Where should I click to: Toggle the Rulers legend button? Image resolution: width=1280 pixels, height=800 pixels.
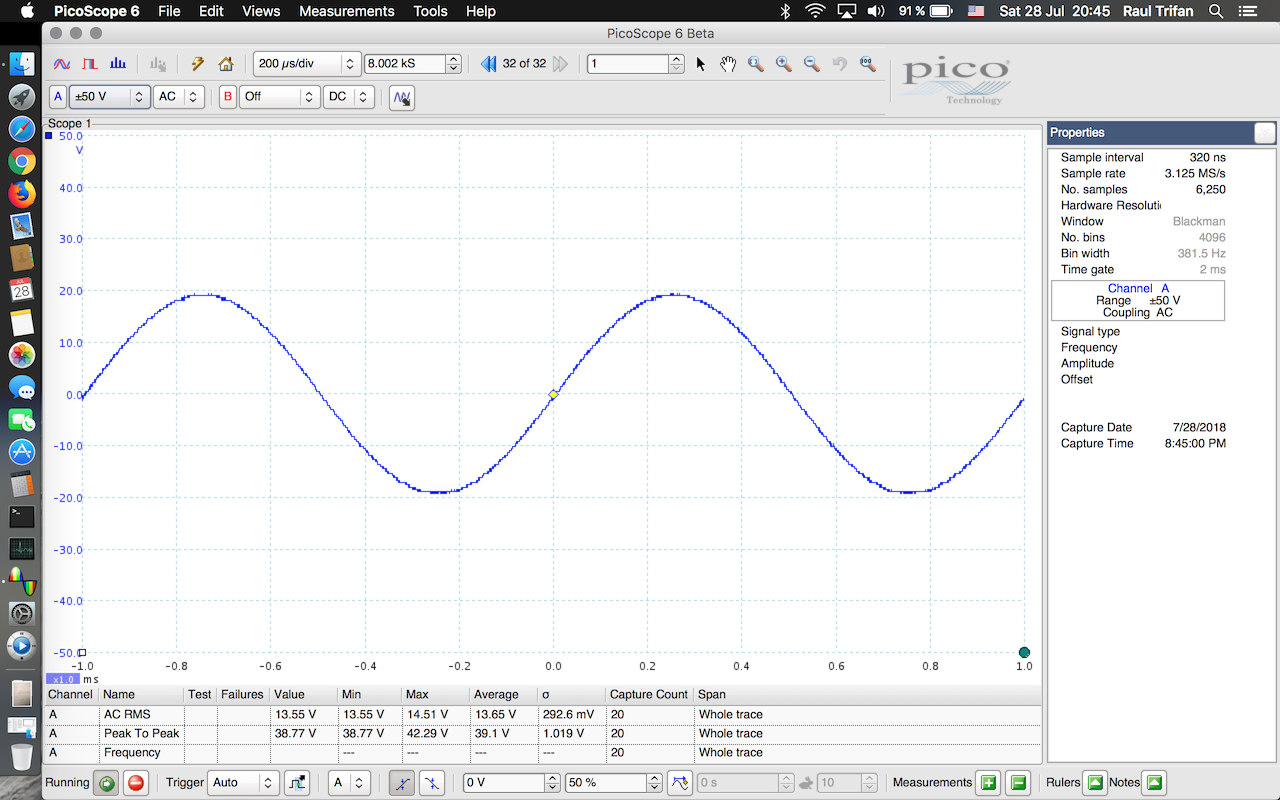[1095, 783]
